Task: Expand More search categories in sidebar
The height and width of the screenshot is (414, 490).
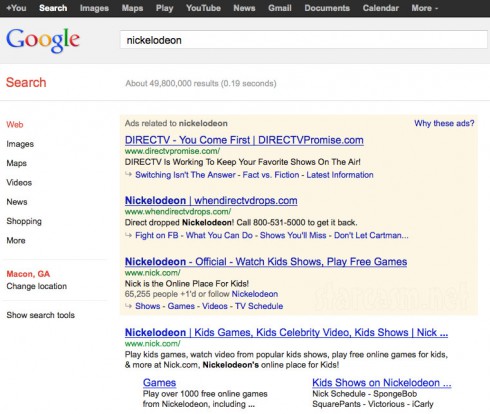Action: coord(16,240)
